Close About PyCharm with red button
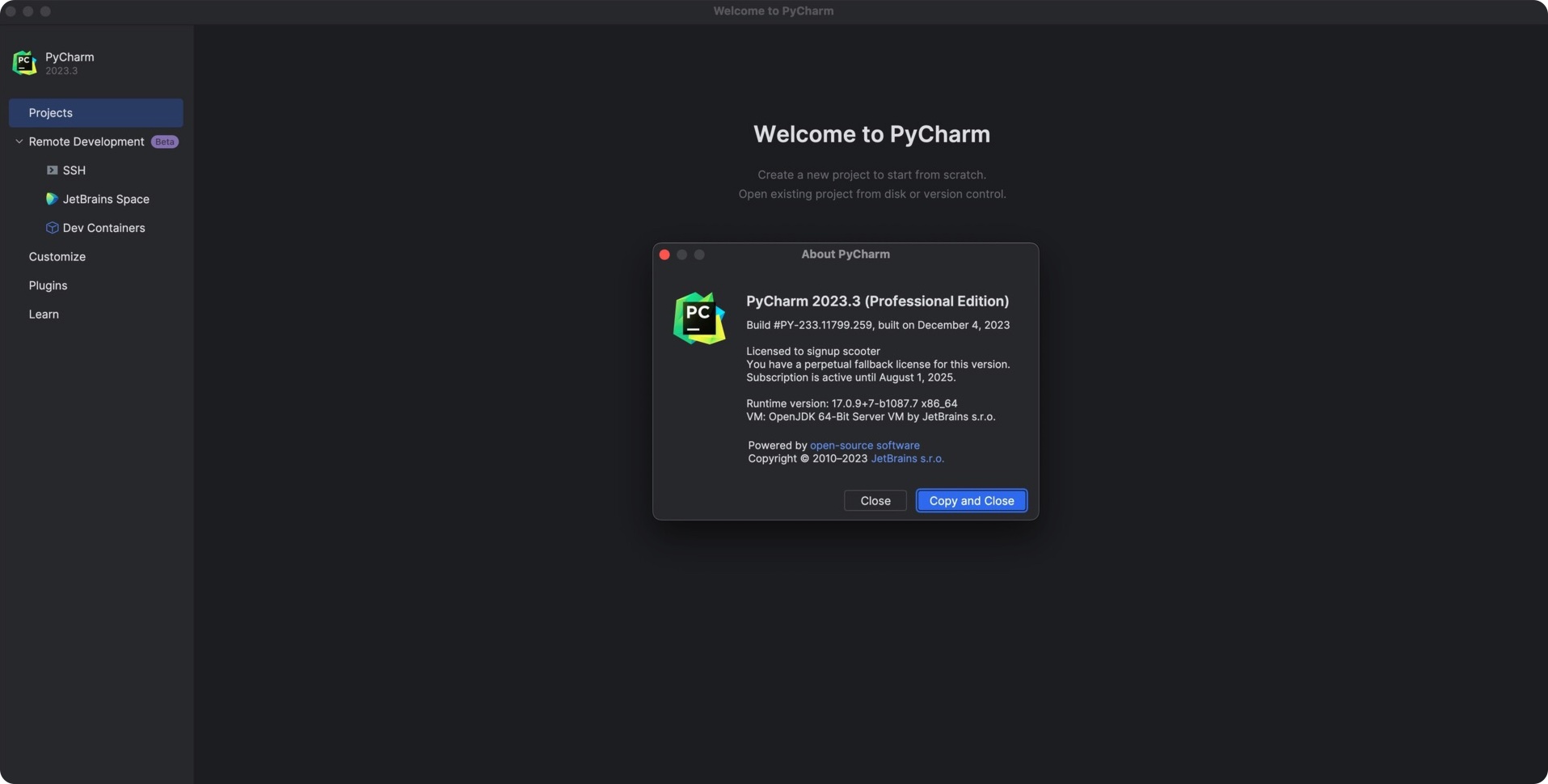 (664, 255)
